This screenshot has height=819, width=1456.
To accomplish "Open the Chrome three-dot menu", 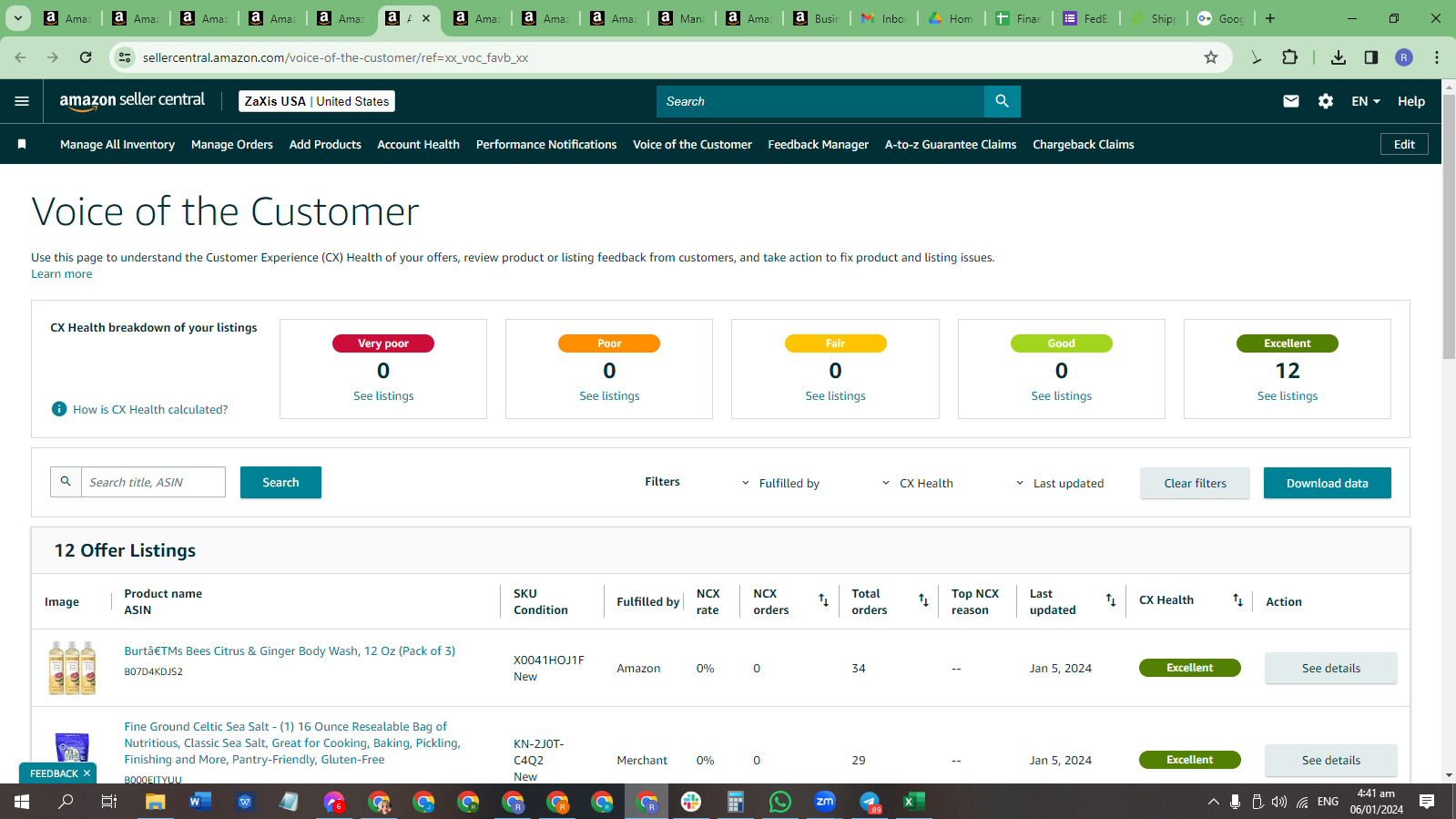I will (x=1437, y=57).
